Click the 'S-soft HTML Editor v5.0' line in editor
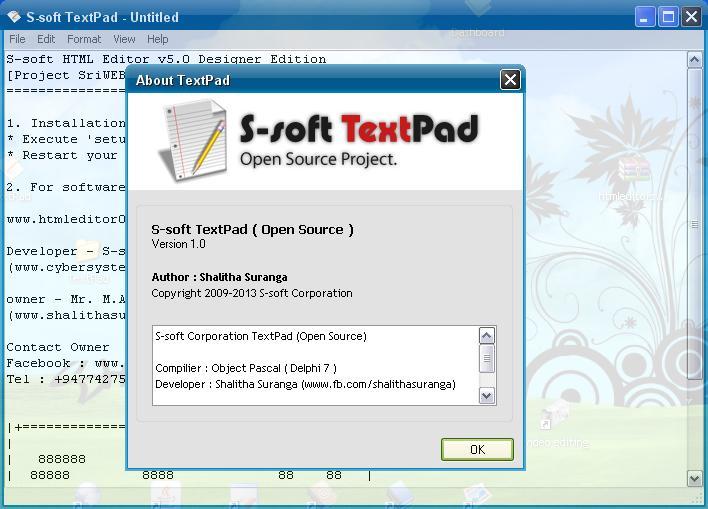Image resolution: width=708 pixels, height=509 pixels. pos(166,59)
